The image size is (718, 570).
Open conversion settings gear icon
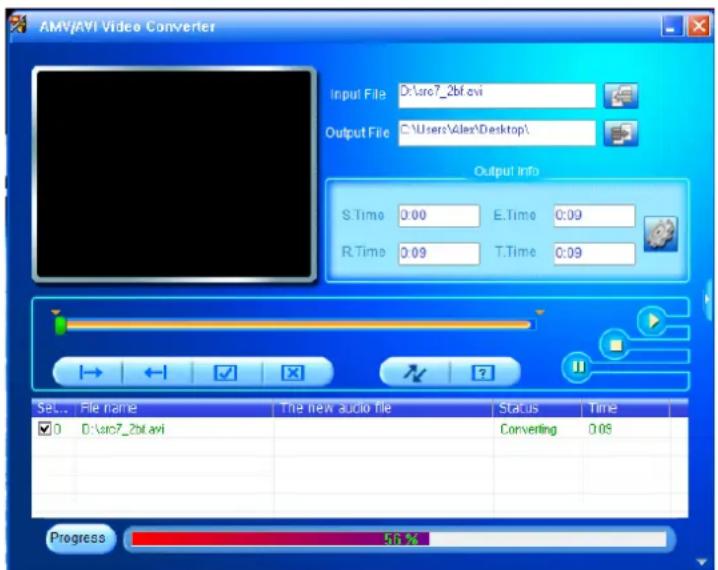pos(660,234)
